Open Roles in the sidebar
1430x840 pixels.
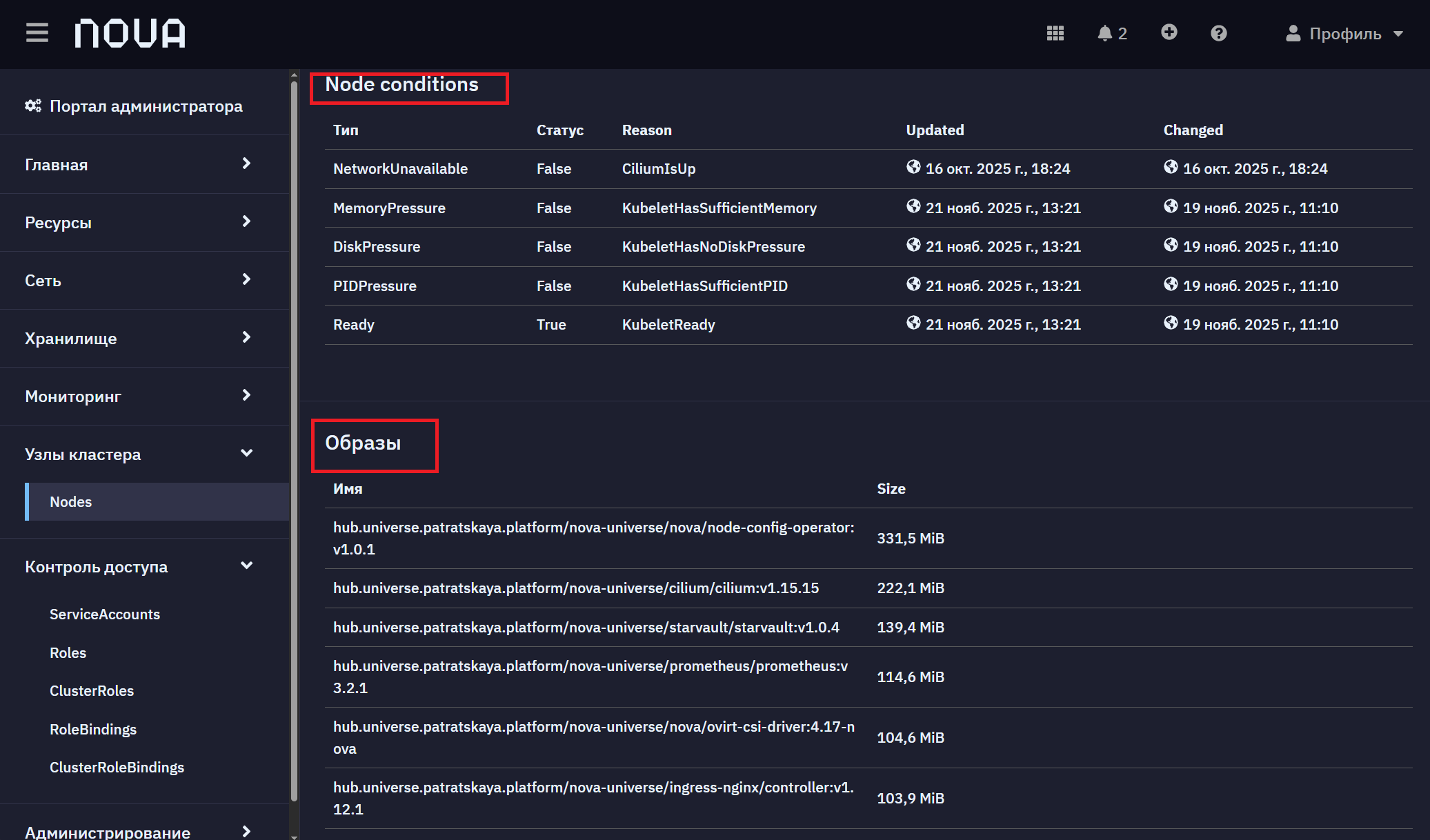(68, 652)
